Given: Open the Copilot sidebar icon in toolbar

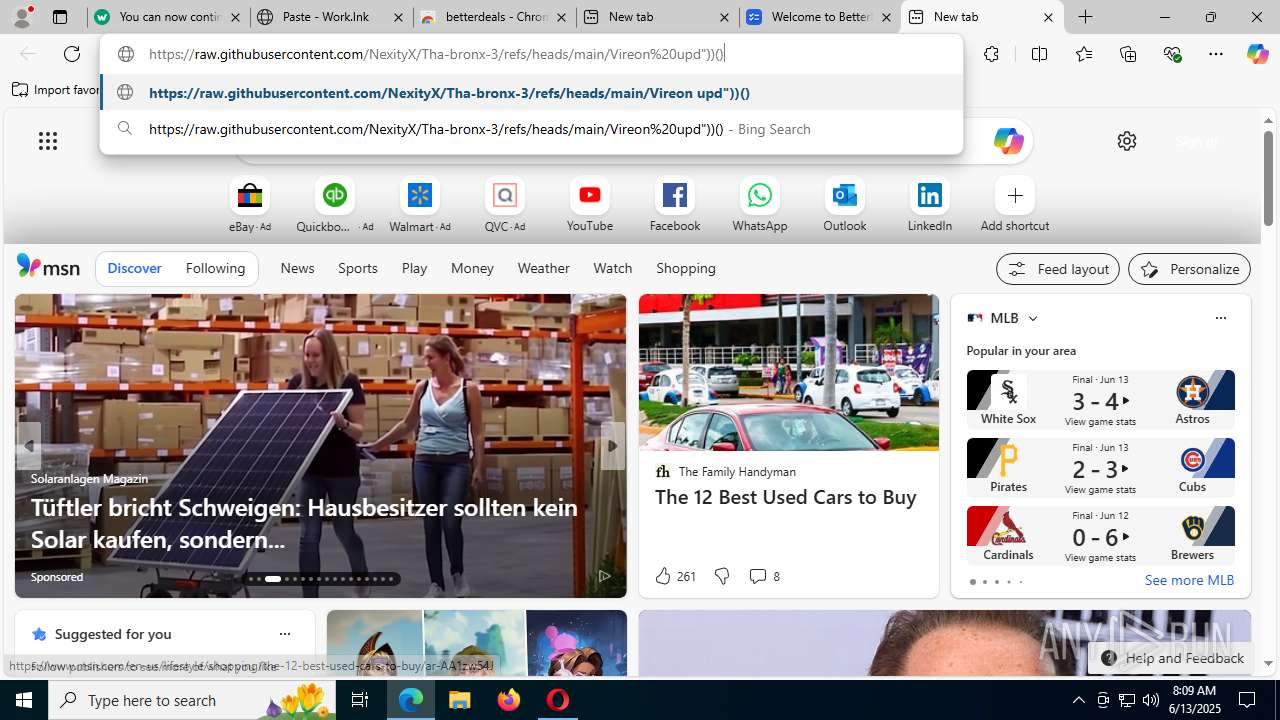Looking at the screenshot, I should click(1257, 54).
